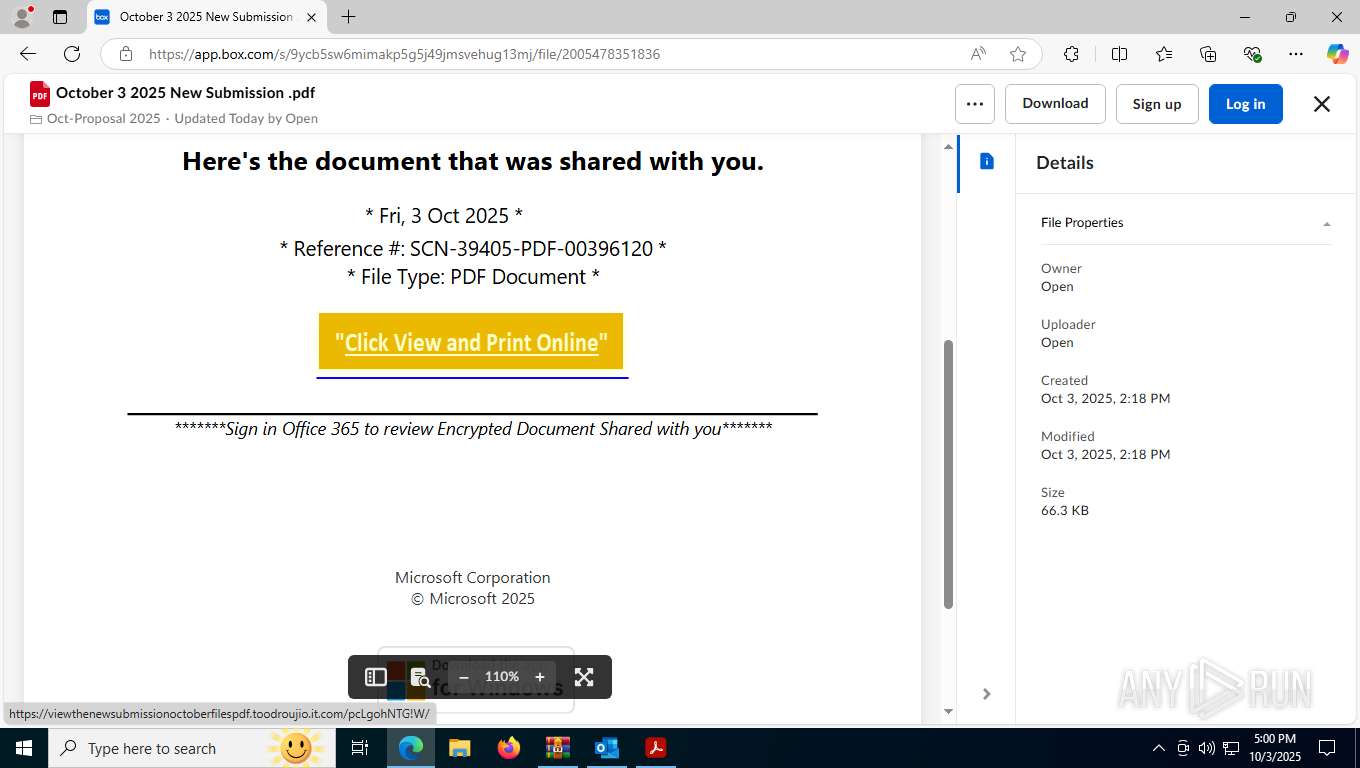Open the Favorites list icon
The width and height of the screenshot is (1360, 768).
coord(1164,54)
